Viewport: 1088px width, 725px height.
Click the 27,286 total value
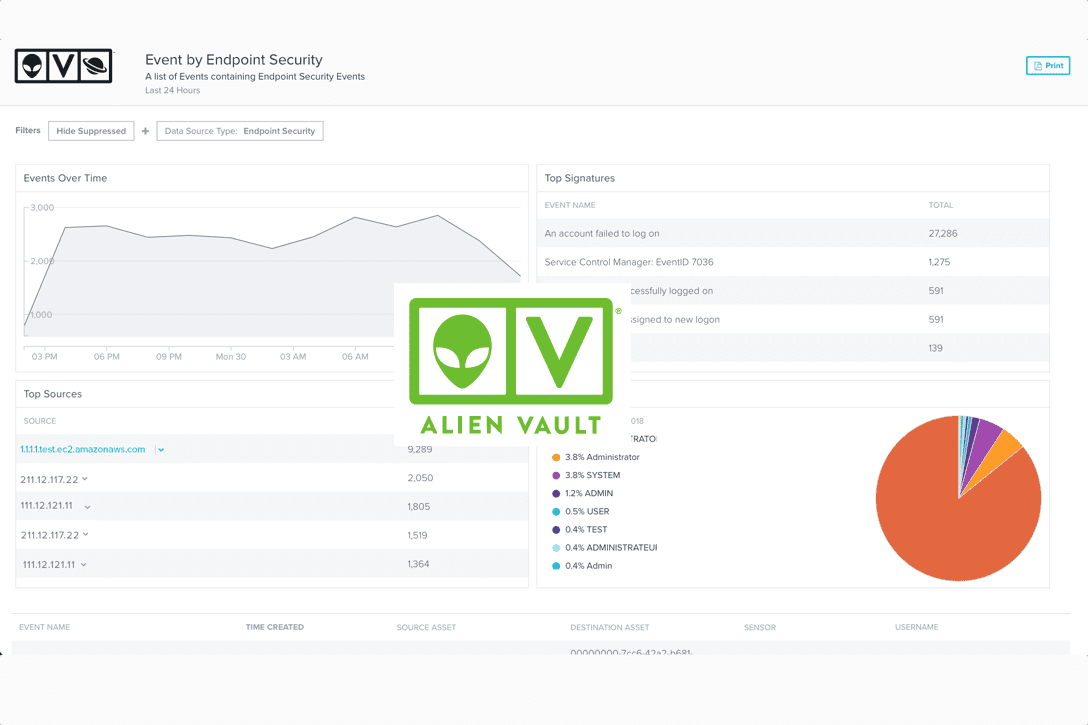tap(942, 234)
